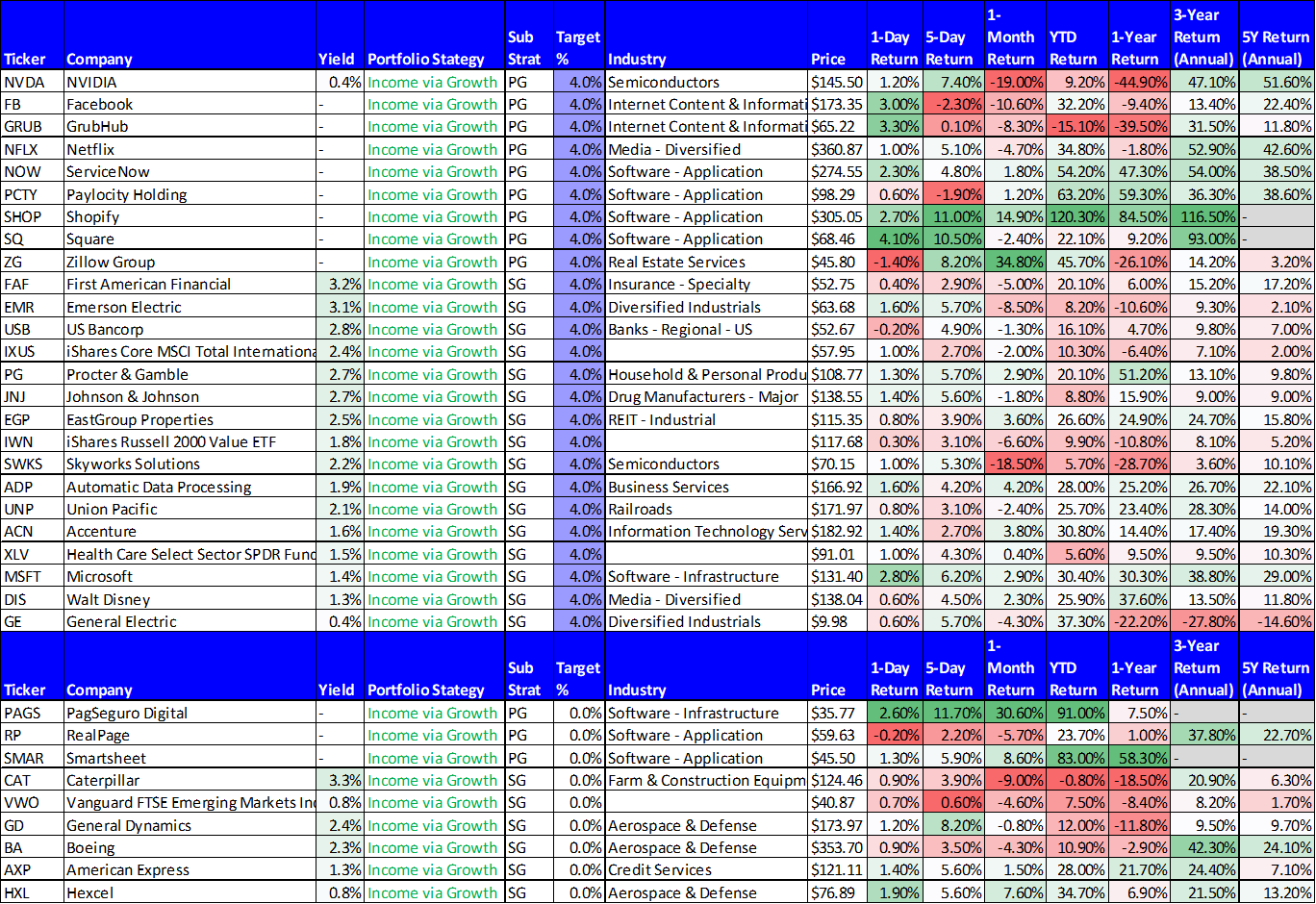Click the top Ticker column header

click(x=32, y=36)
